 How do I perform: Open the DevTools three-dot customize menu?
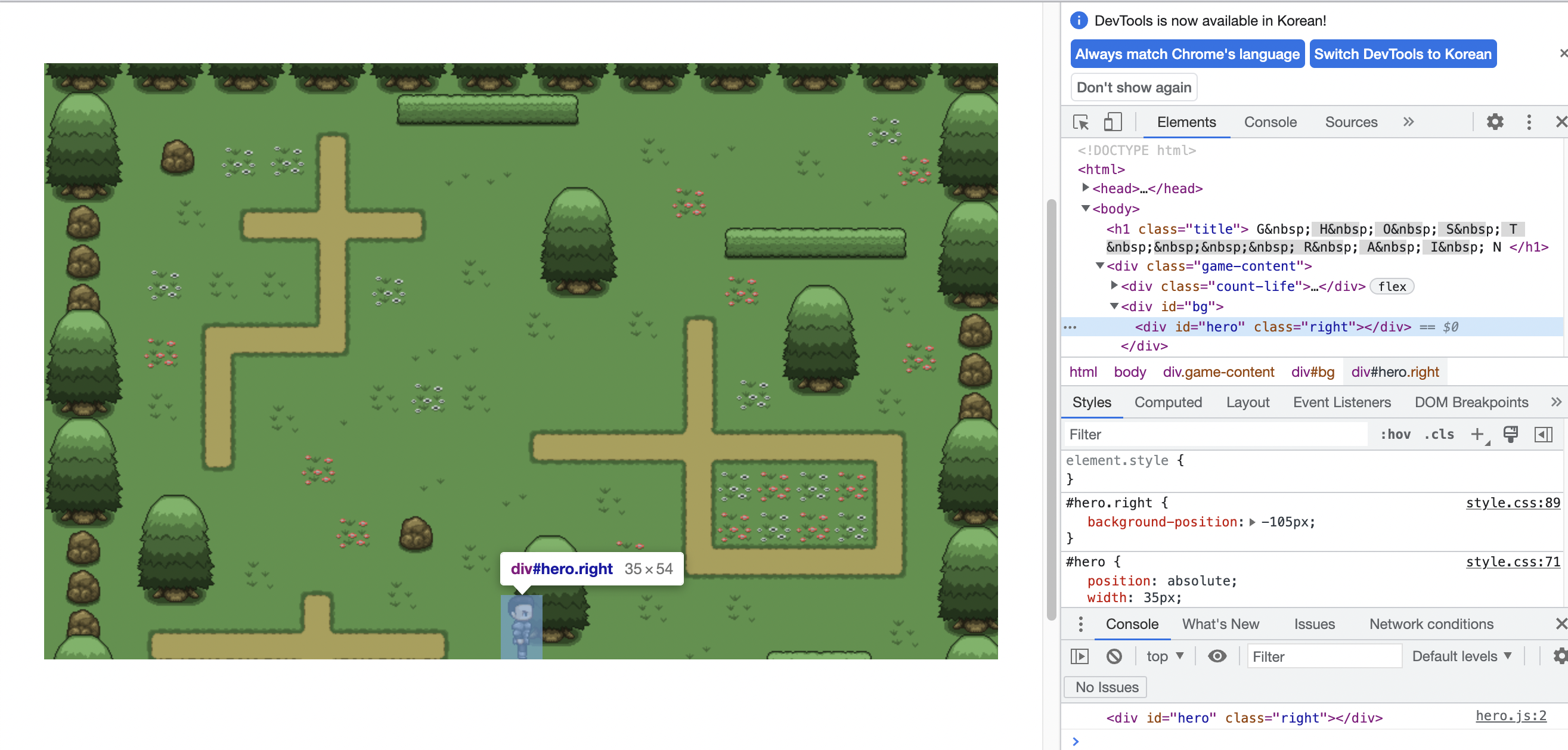(x=1529, y=122)
